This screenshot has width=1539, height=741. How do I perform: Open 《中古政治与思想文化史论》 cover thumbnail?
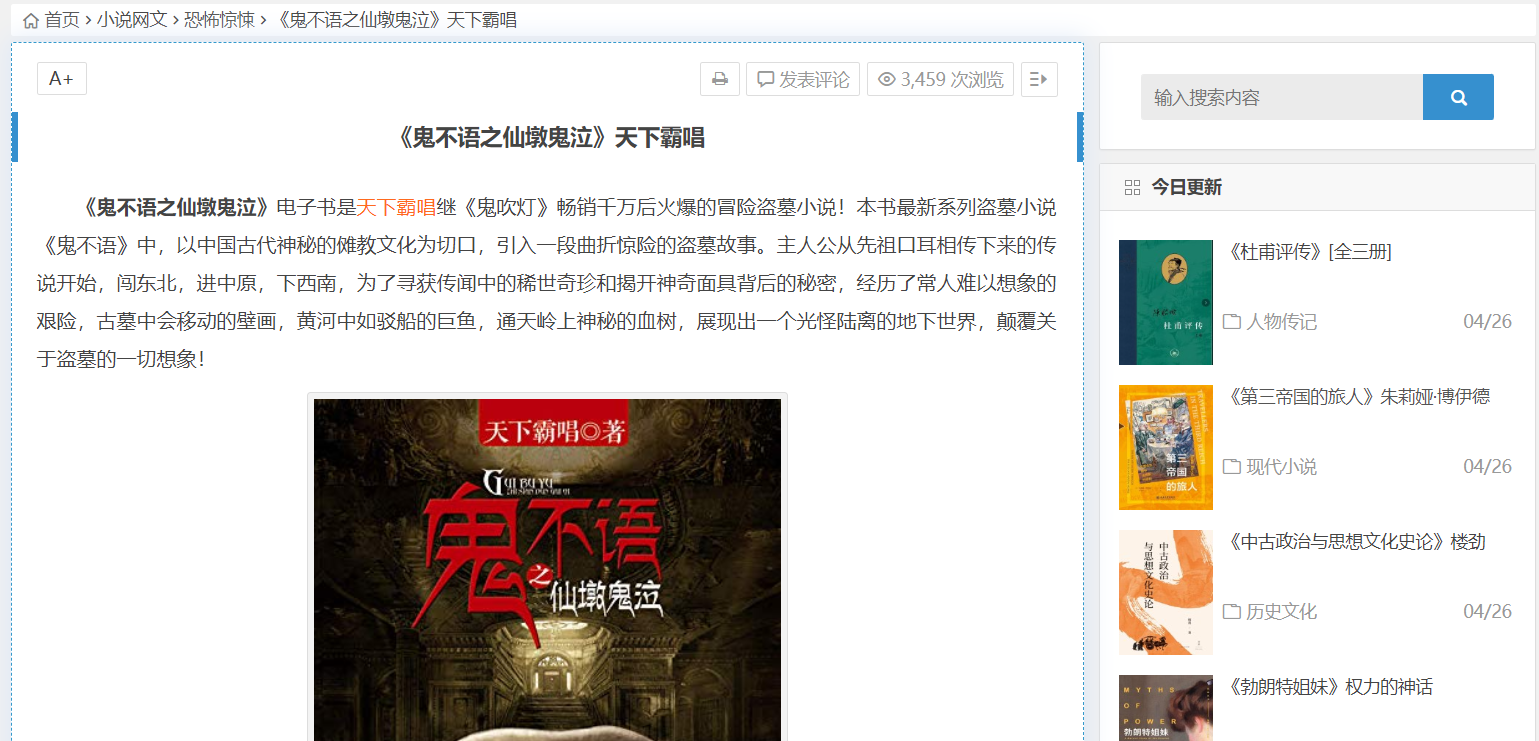tap(1166, 592)
